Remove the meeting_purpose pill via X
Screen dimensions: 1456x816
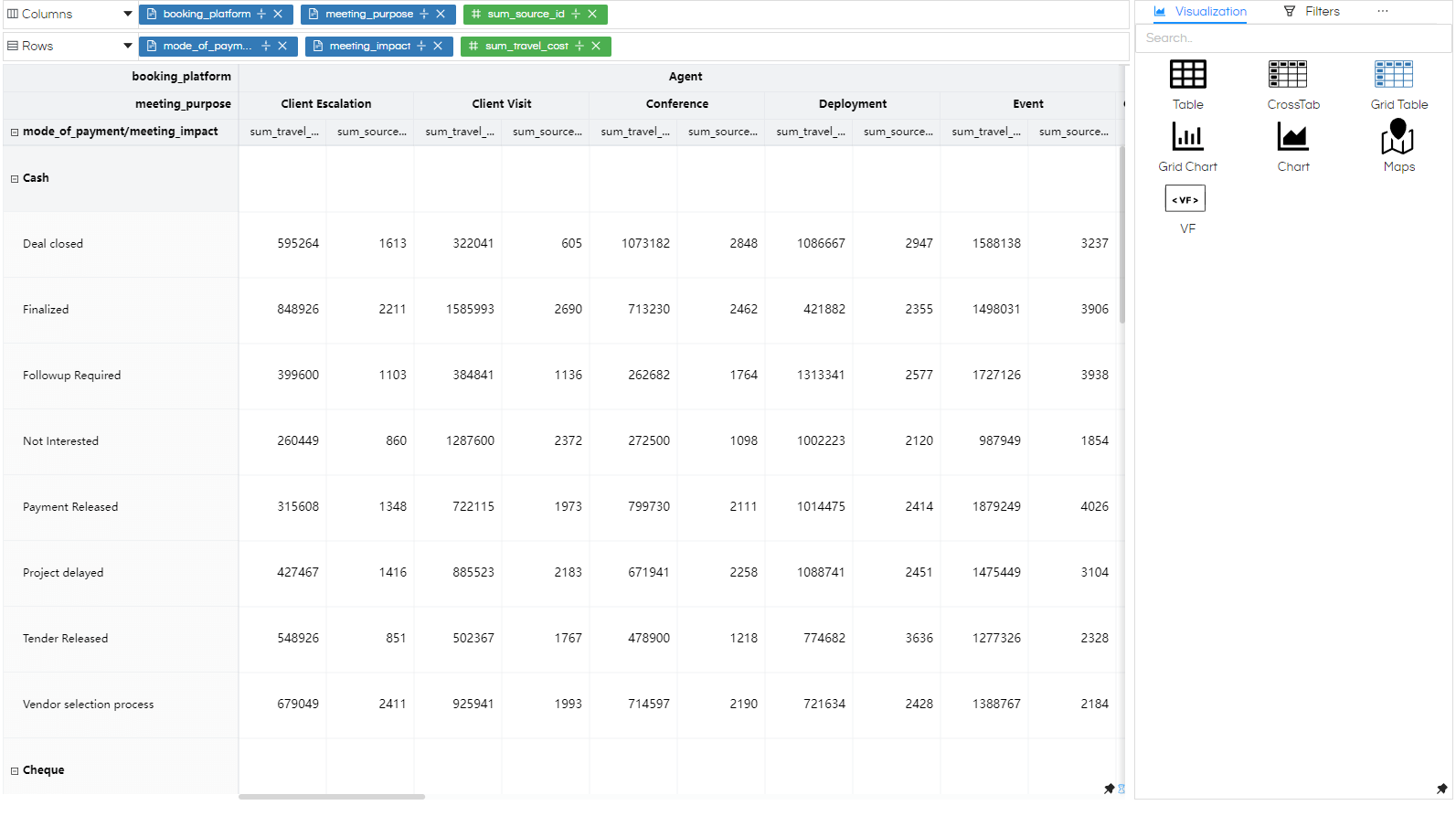point(441,15)
